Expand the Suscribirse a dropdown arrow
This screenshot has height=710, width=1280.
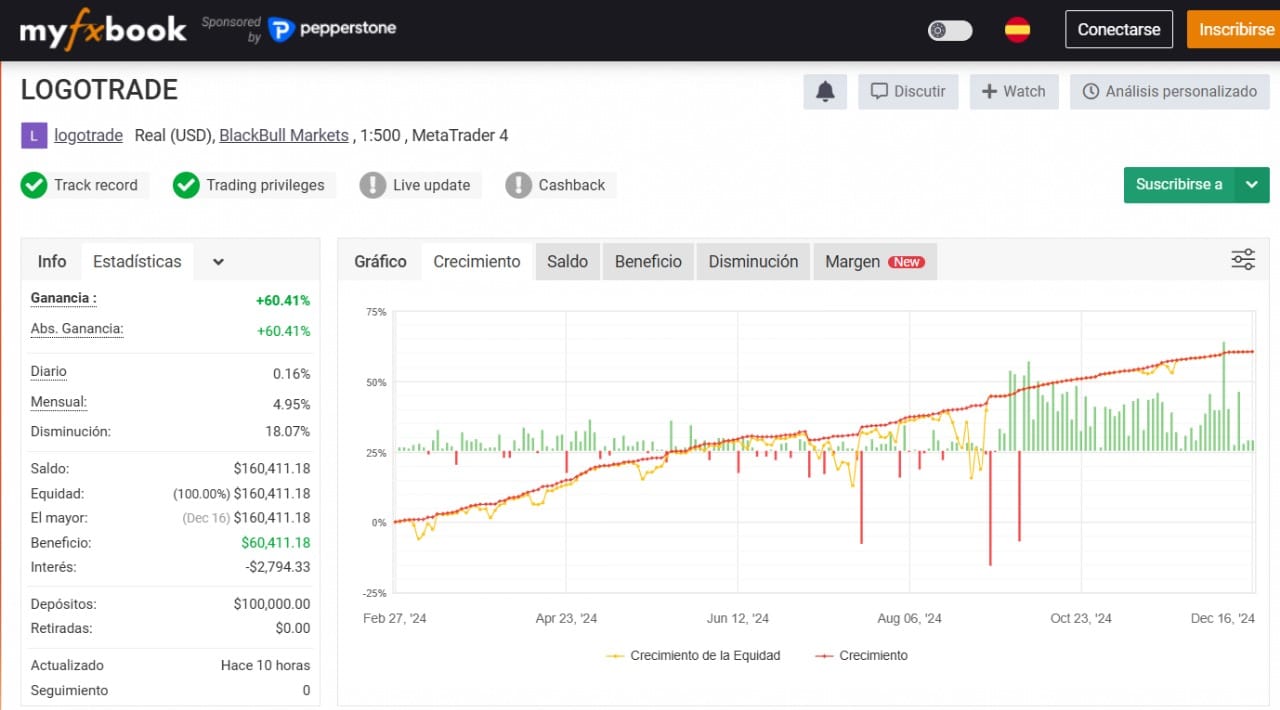(1252, 185)
